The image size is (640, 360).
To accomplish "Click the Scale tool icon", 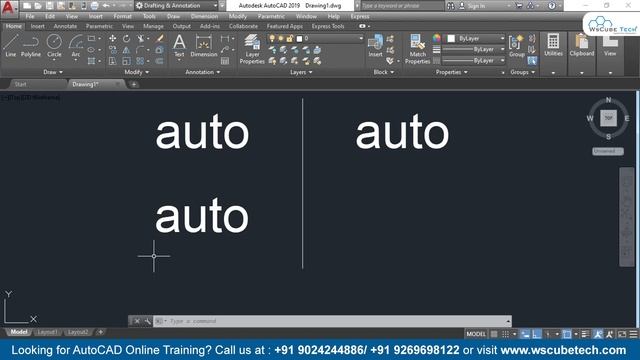I will point(127,61).
